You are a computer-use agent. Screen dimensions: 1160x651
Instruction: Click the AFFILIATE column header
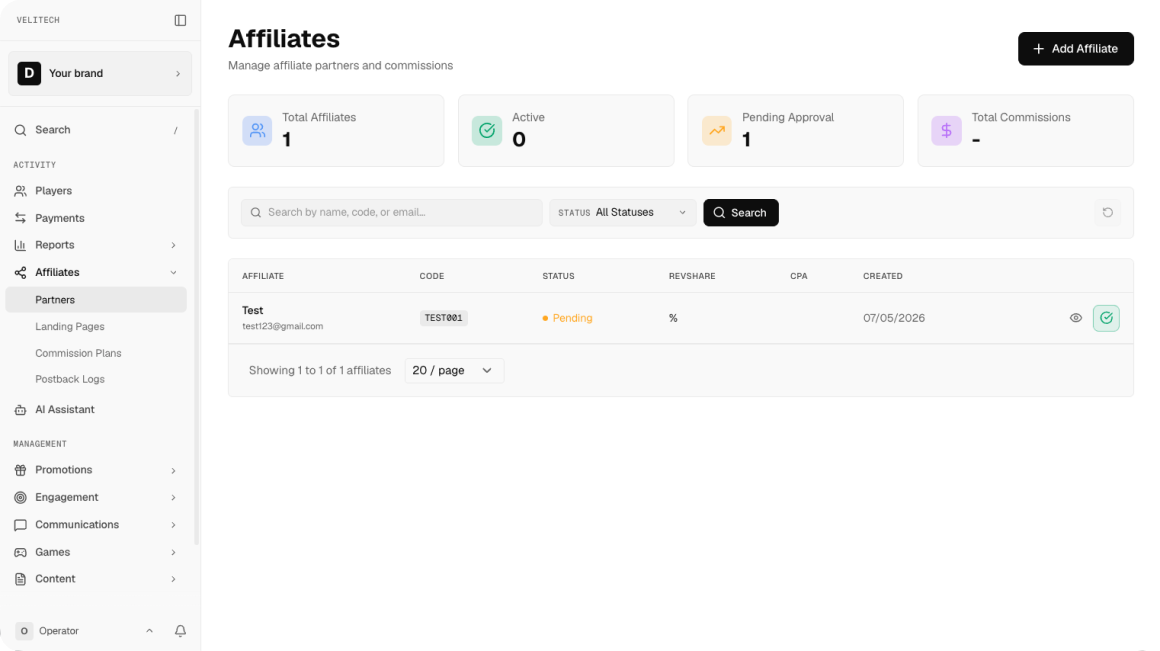[263, 276]
